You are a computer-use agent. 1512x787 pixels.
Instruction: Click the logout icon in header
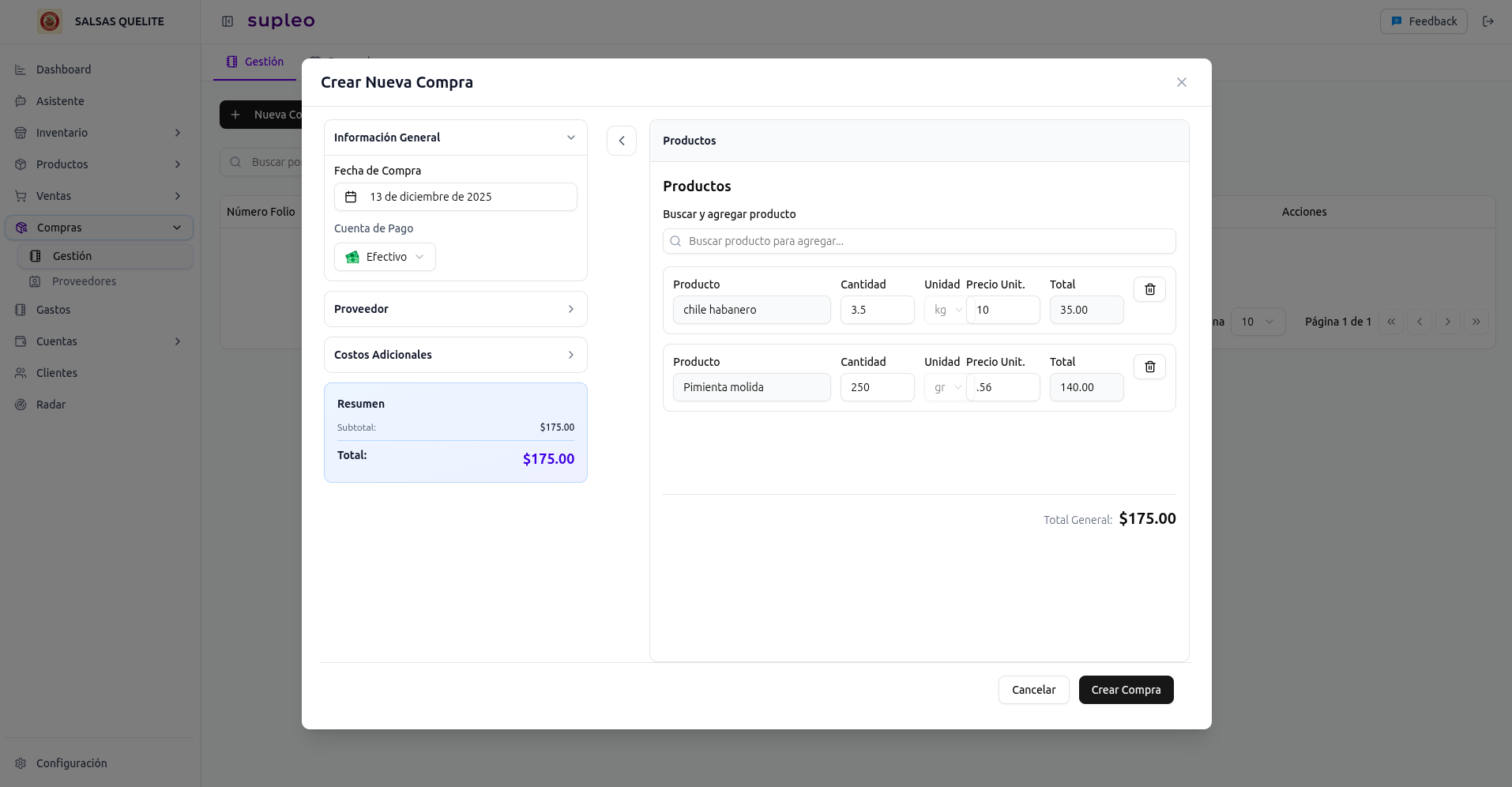(1488, 21)
